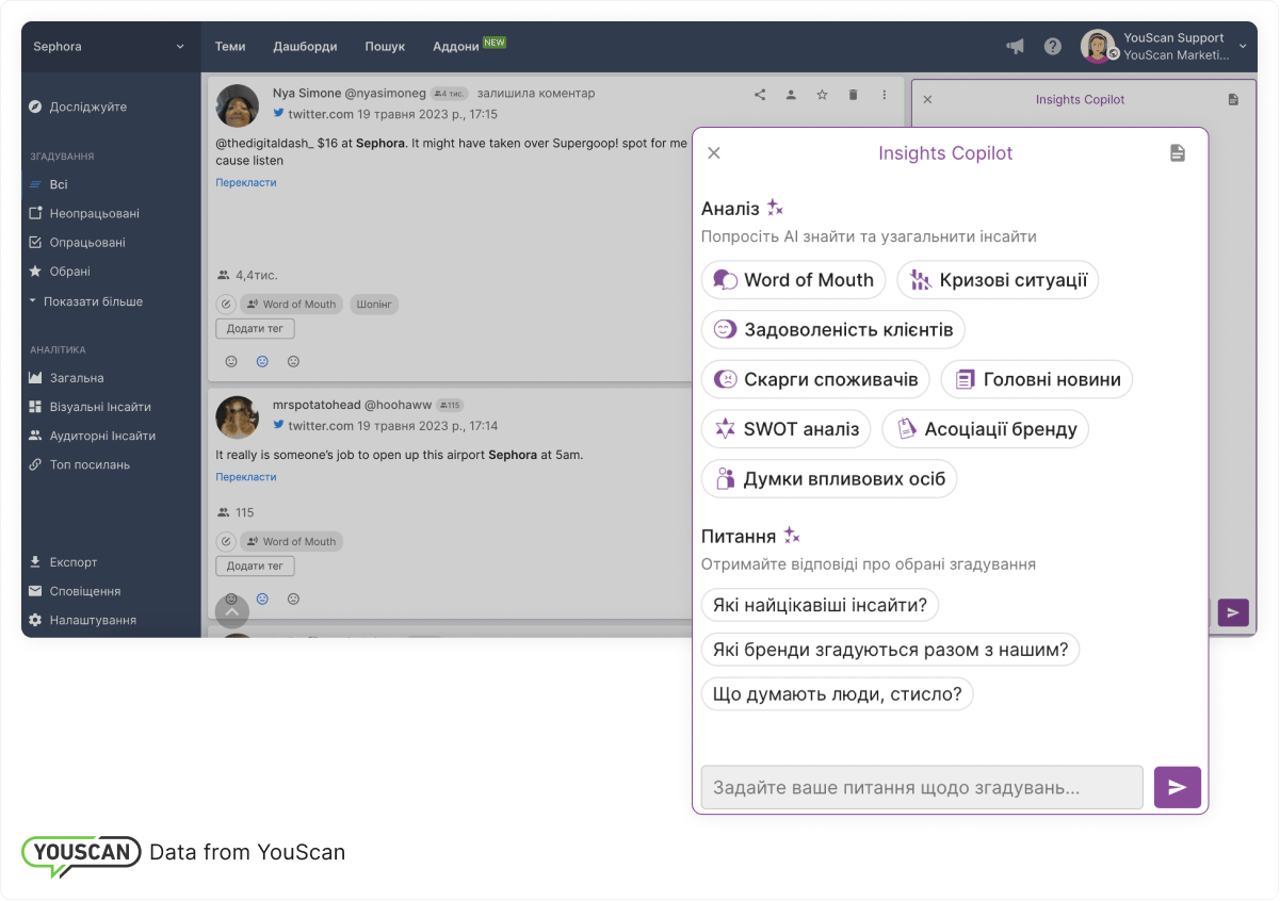Set positive sentiment smiley on the mention
1280x901 pixels.
pos(231,361)
